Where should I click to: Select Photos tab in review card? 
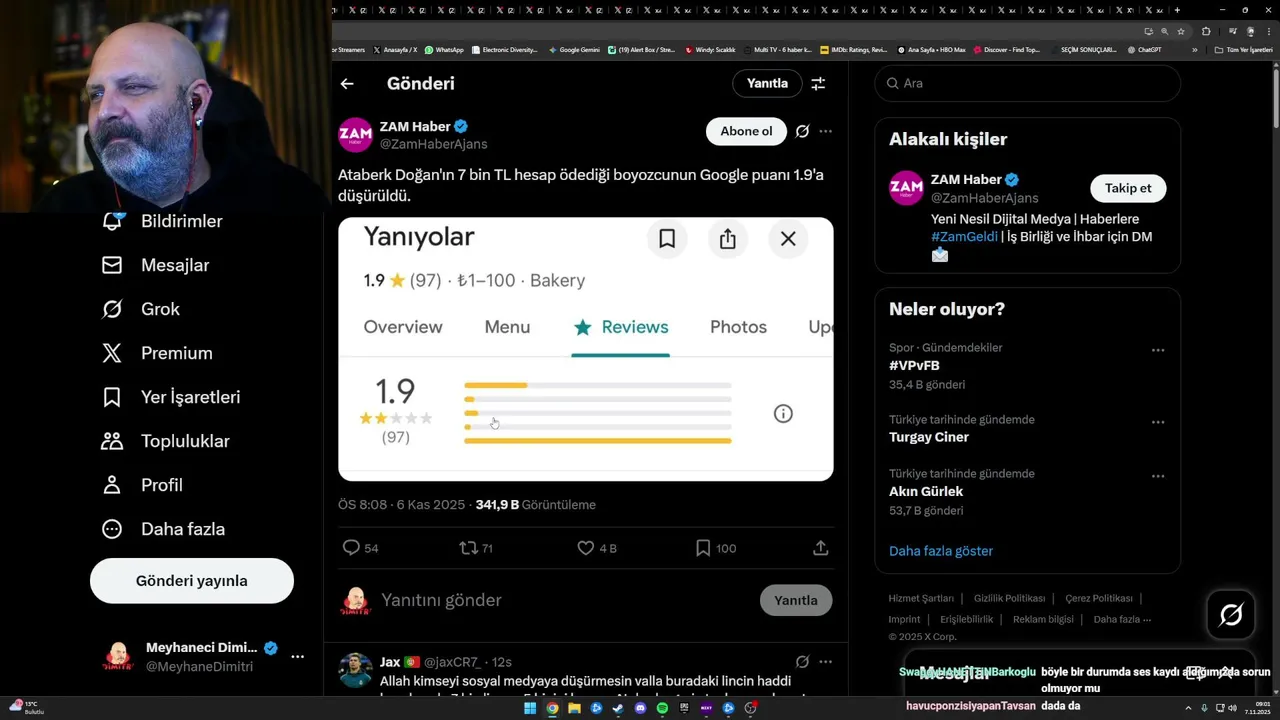pos(738,327)
